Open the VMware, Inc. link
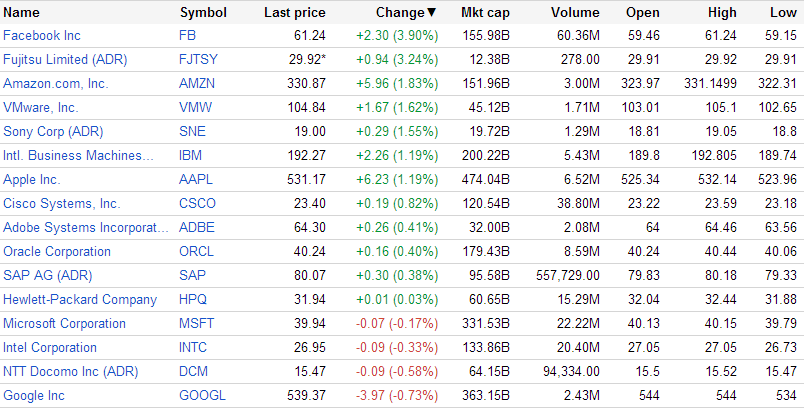This screenshot has width=804, height=411. [x=41, y=108]
